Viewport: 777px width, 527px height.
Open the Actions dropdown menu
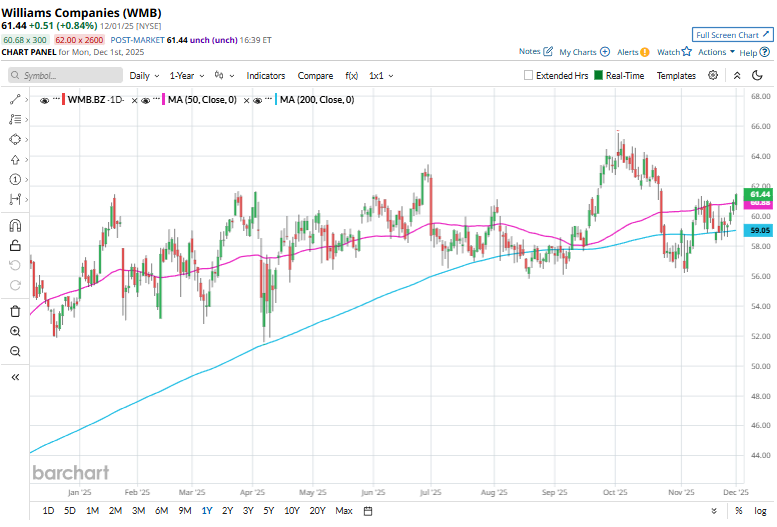[716, 52]
